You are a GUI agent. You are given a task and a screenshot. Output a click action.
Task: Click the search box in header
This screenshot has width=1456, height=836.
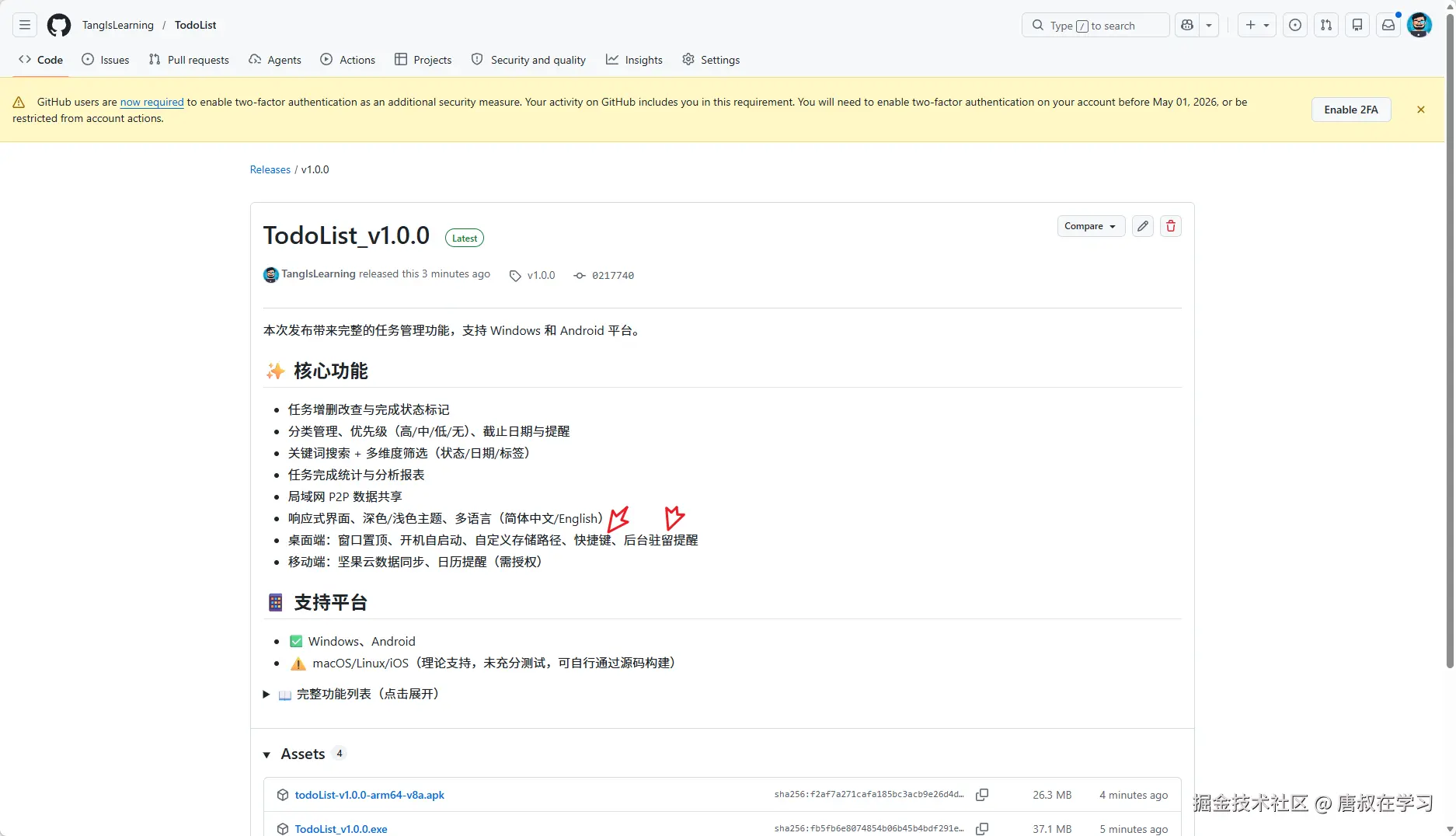[1095, 25]
